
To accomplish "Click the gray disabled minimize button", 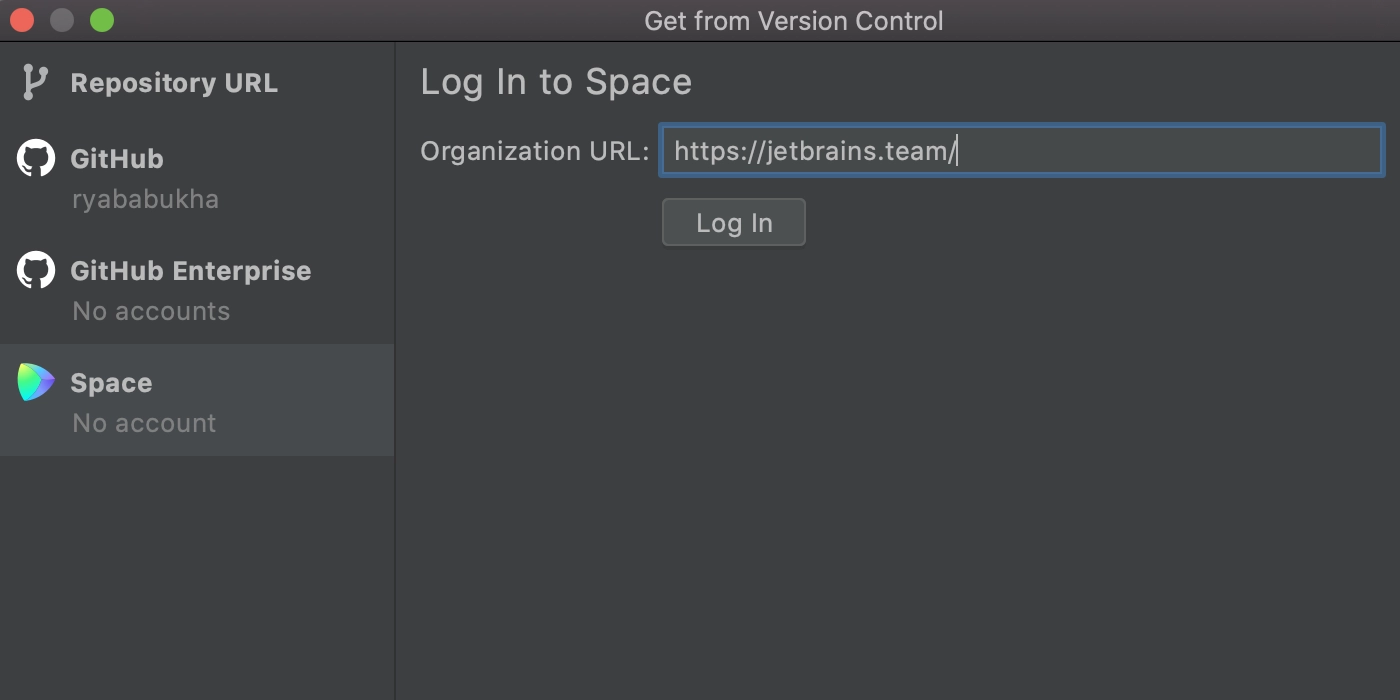I will [62, 20].
